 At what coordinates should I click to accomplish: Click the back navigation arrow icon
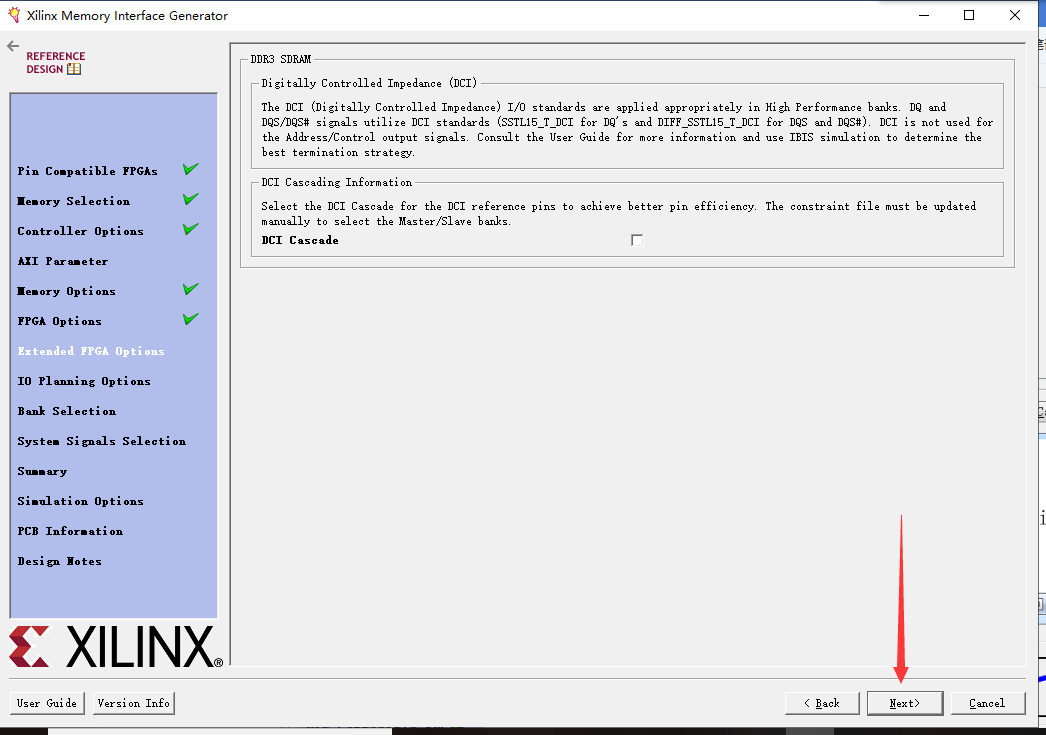[11, 45]
